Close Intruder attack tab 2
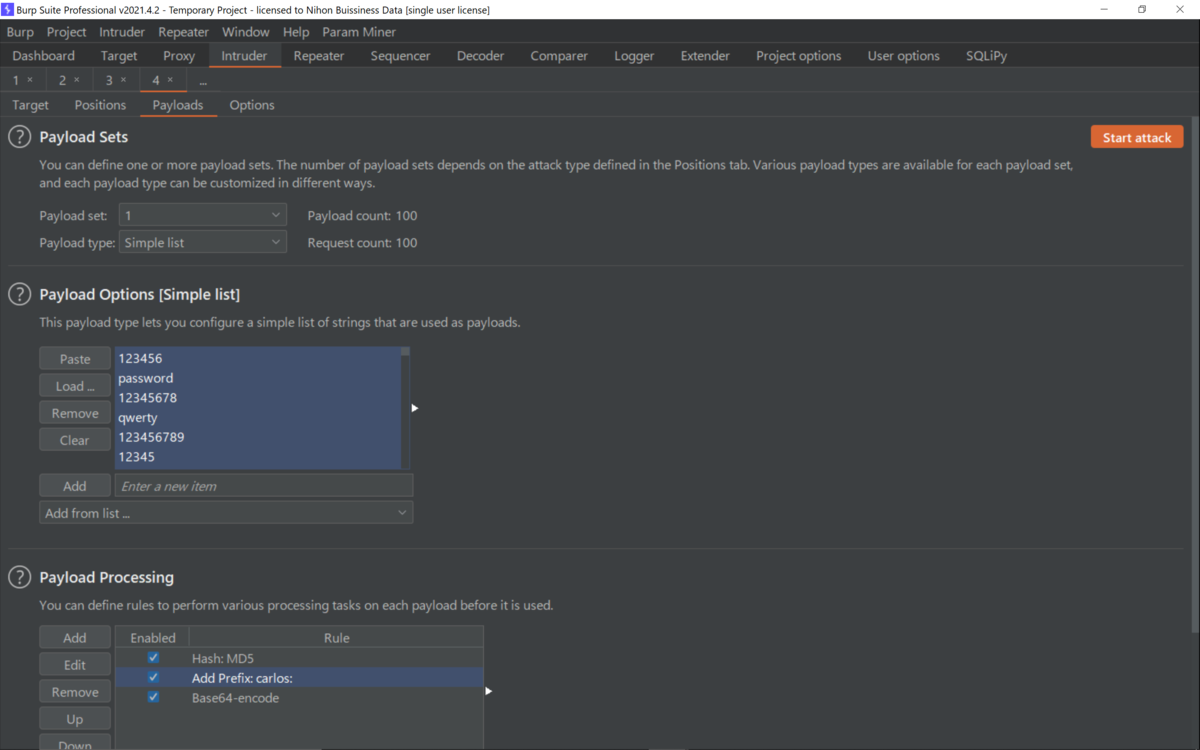The image size is (1200, 750). point(77,80)
